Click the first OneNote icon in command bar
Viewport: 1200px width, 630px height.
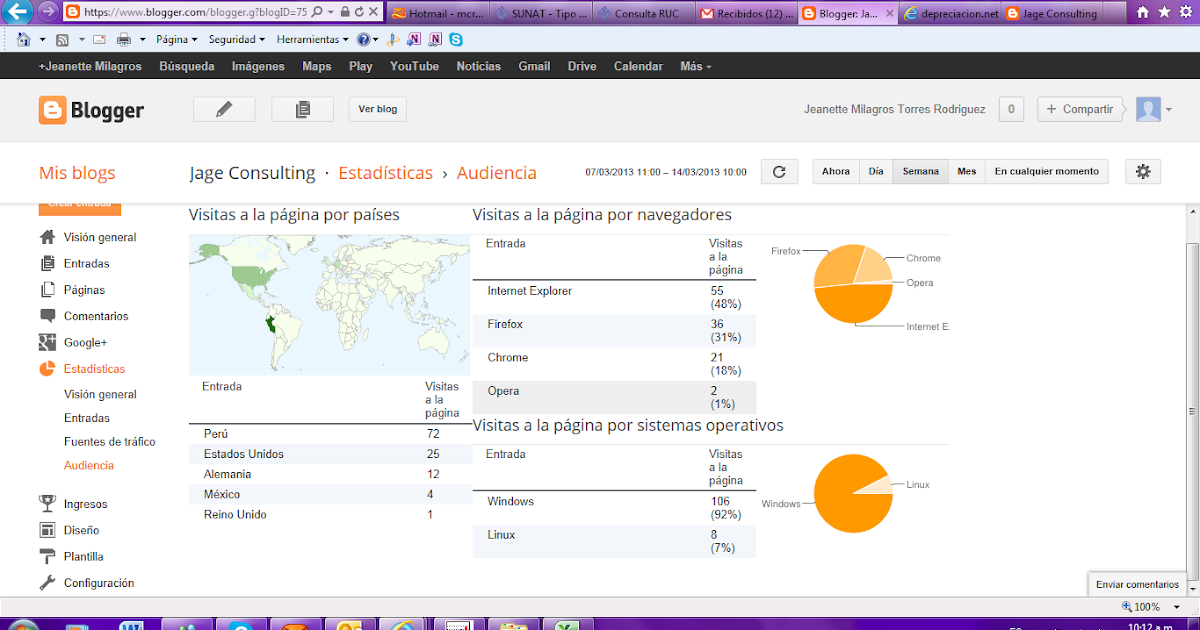pos(413,39)
